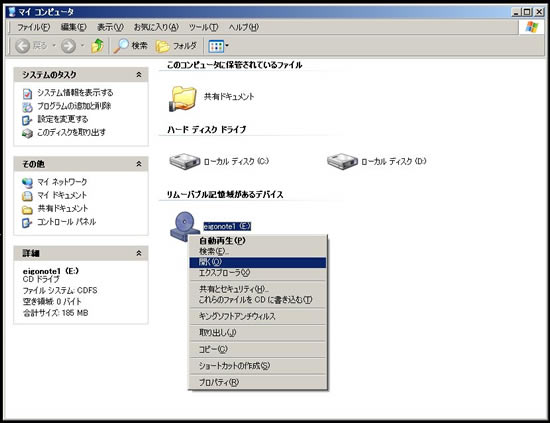Viewport: 550px width, 423px height.
Task: Click the add/remove programs icon
Action: (x=27, y=107)
